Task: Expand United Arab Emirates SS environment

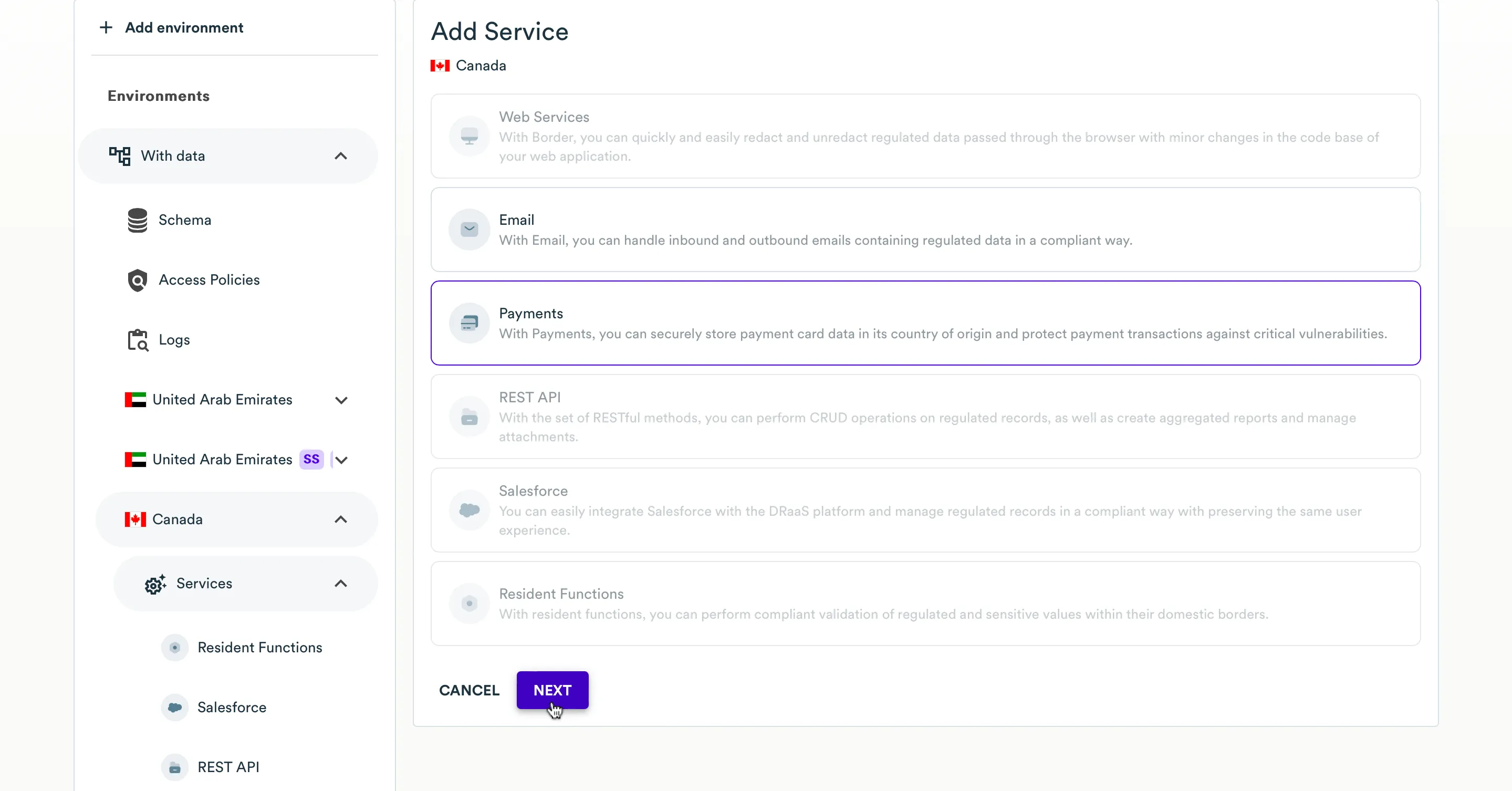Action: point(341,460)
